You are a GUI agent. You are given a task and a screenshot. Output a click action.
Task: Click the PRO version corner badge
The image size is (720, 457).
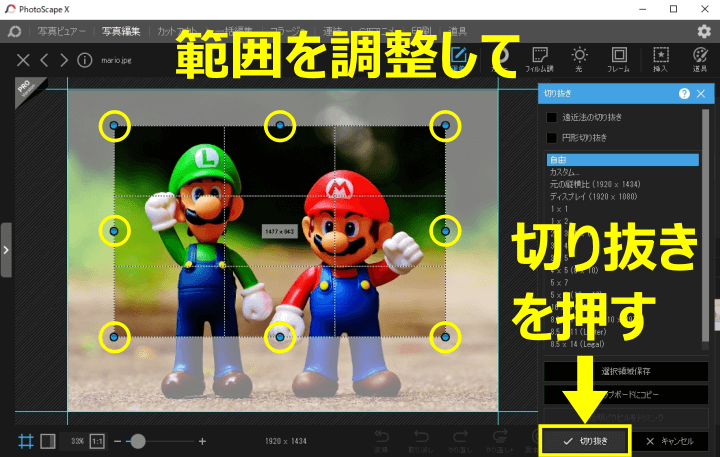click(x=27, y=88)
